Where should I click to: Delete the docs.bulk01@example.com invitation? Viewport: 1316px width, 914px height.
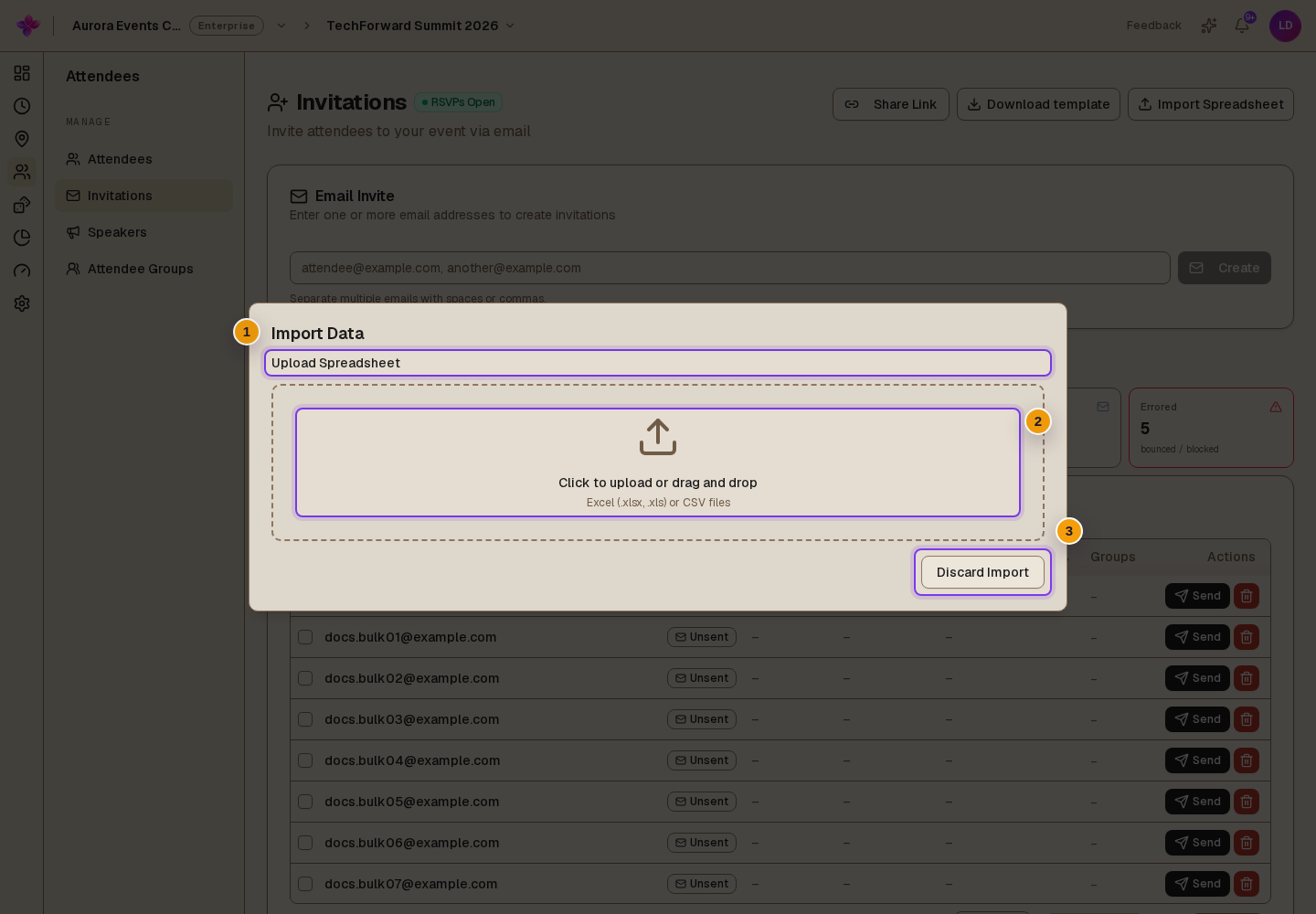coord(1247,637)
